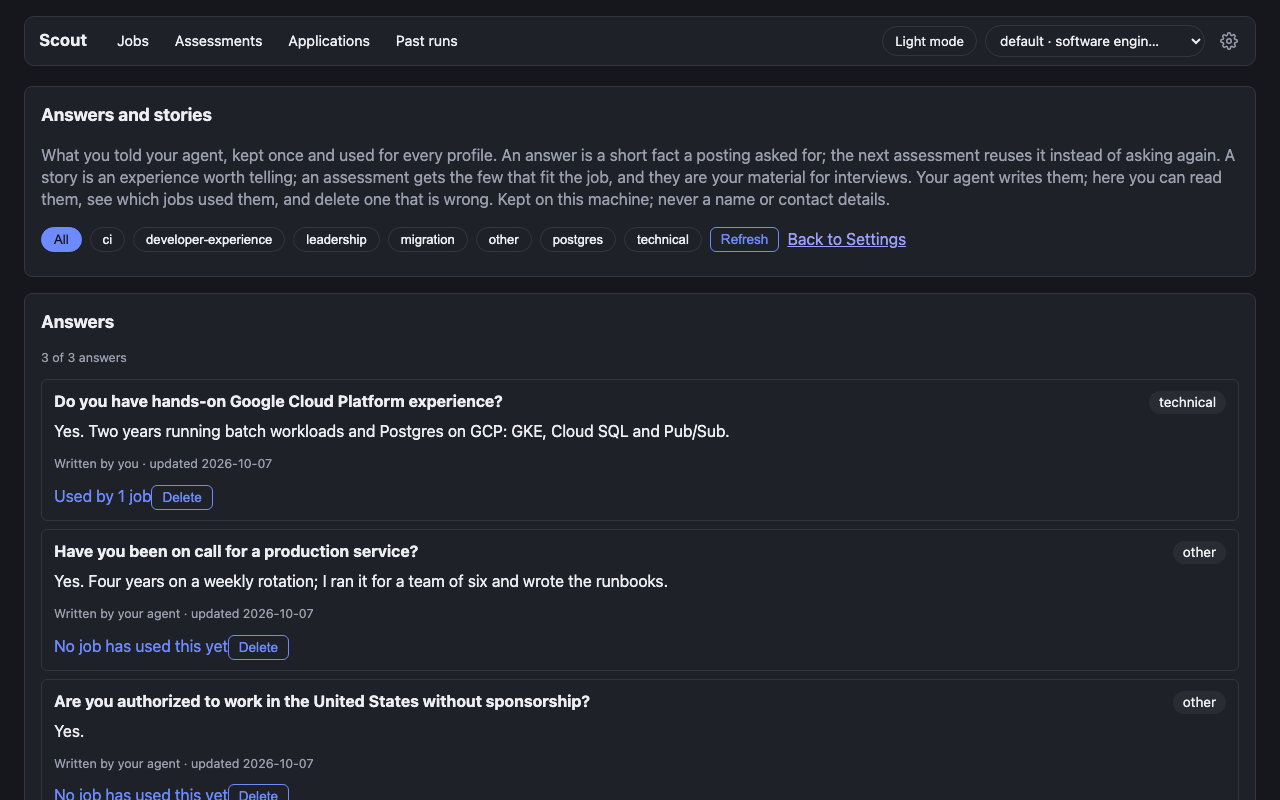Follow the Back to Settings link
Image resolution: width=1280 pixels, height=800 pixels.
[847, 239]
